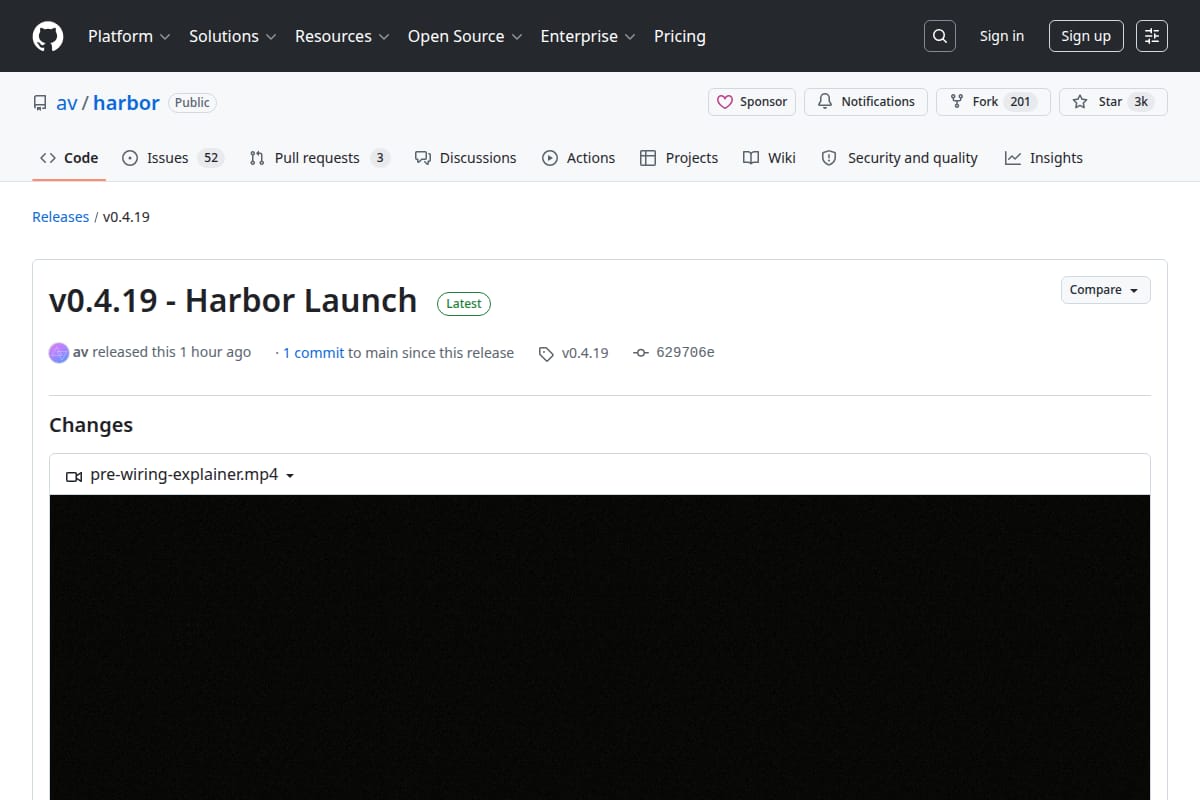The height and width of the screenshot is (800, 1200).
Task: Click Sign in
Action: click(1001, 36)
